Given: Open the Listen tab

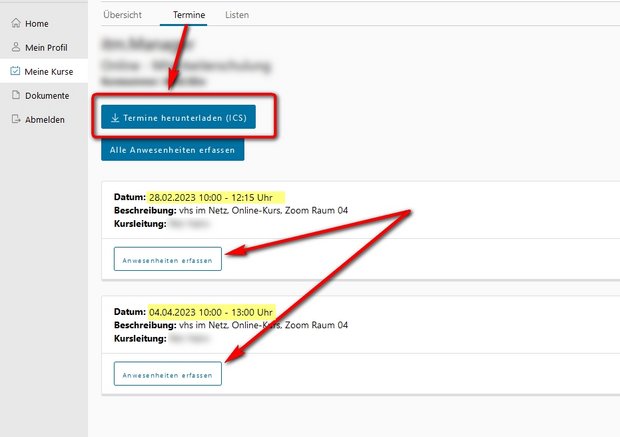Looking at the screenshot, I should point(237,15).
